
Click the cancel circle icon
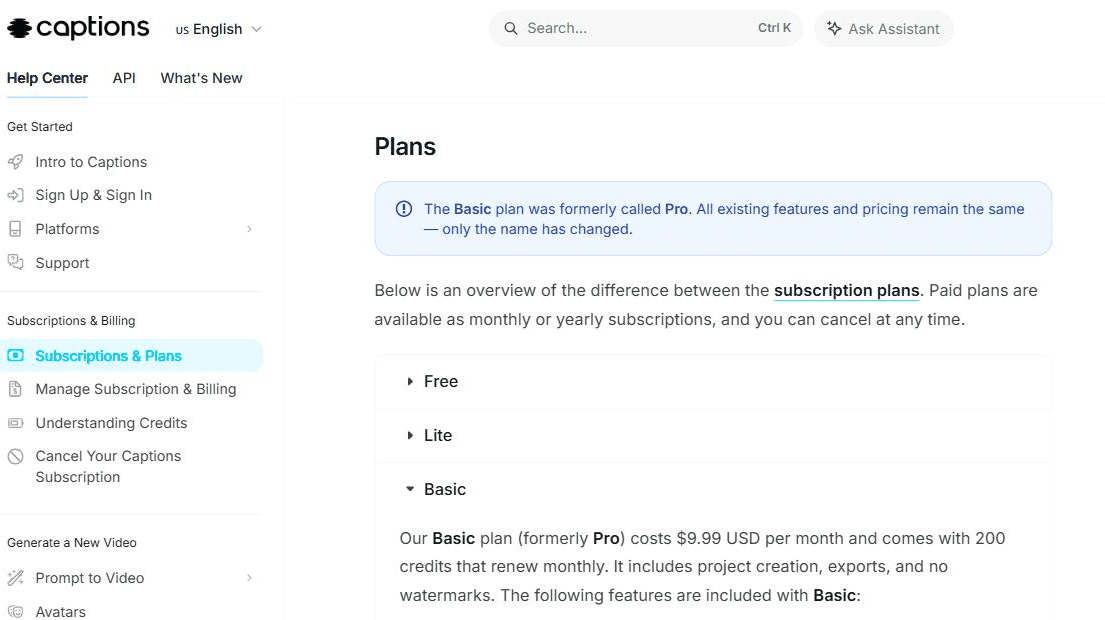click(16, 457)
